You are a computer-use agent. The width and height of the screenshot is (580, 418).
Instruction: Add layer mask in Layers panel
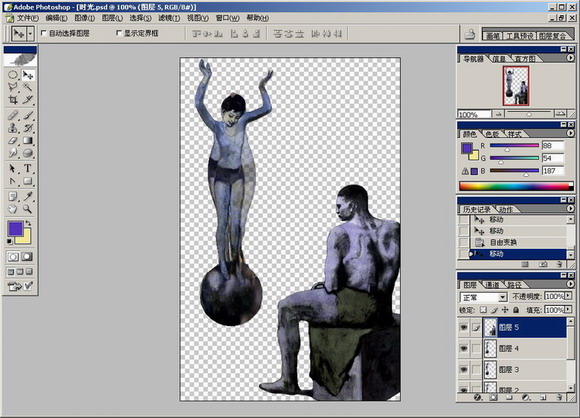[x=493, y=398]
